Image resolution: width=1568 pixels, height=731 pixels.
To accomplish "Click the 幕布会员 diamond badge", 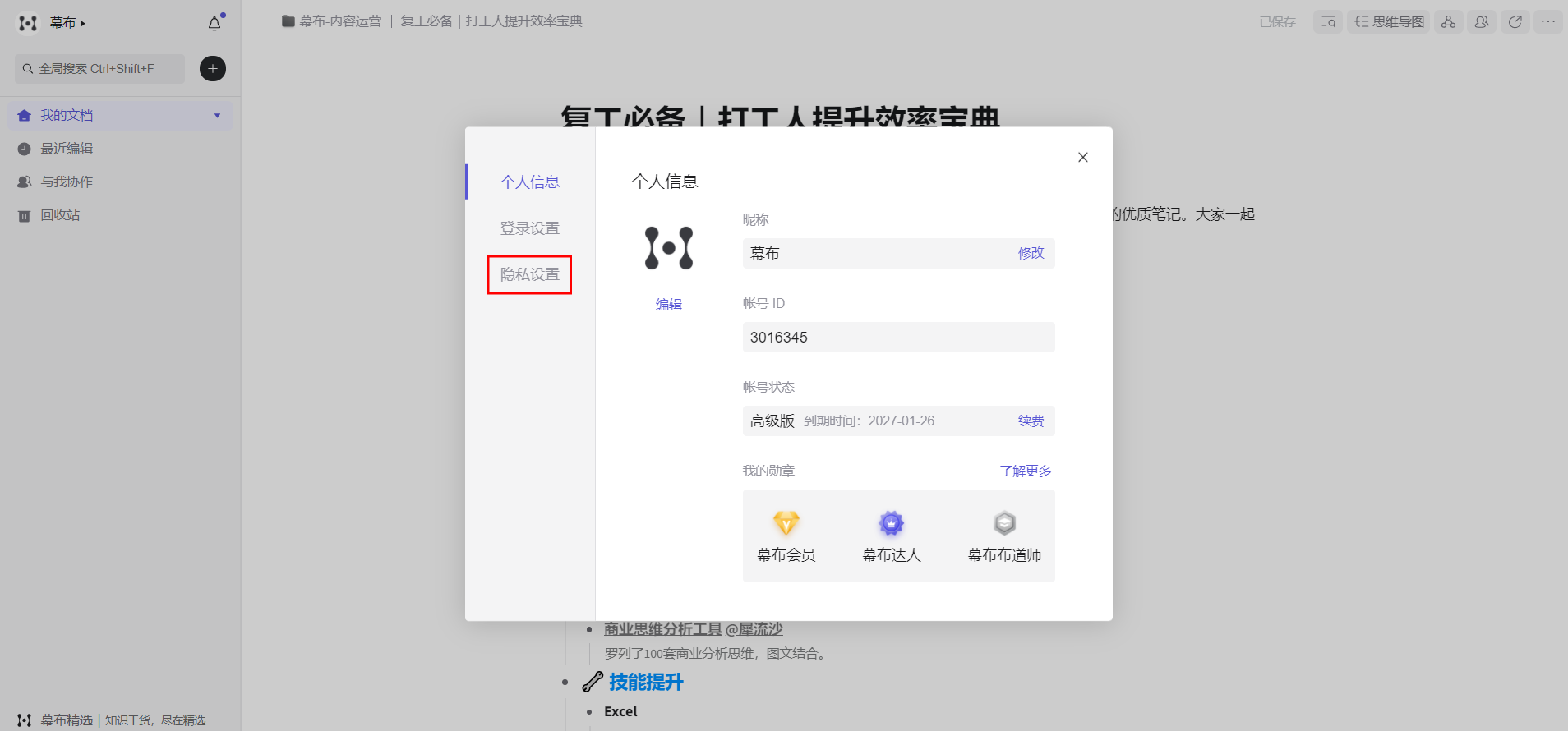I will point(786,522).
